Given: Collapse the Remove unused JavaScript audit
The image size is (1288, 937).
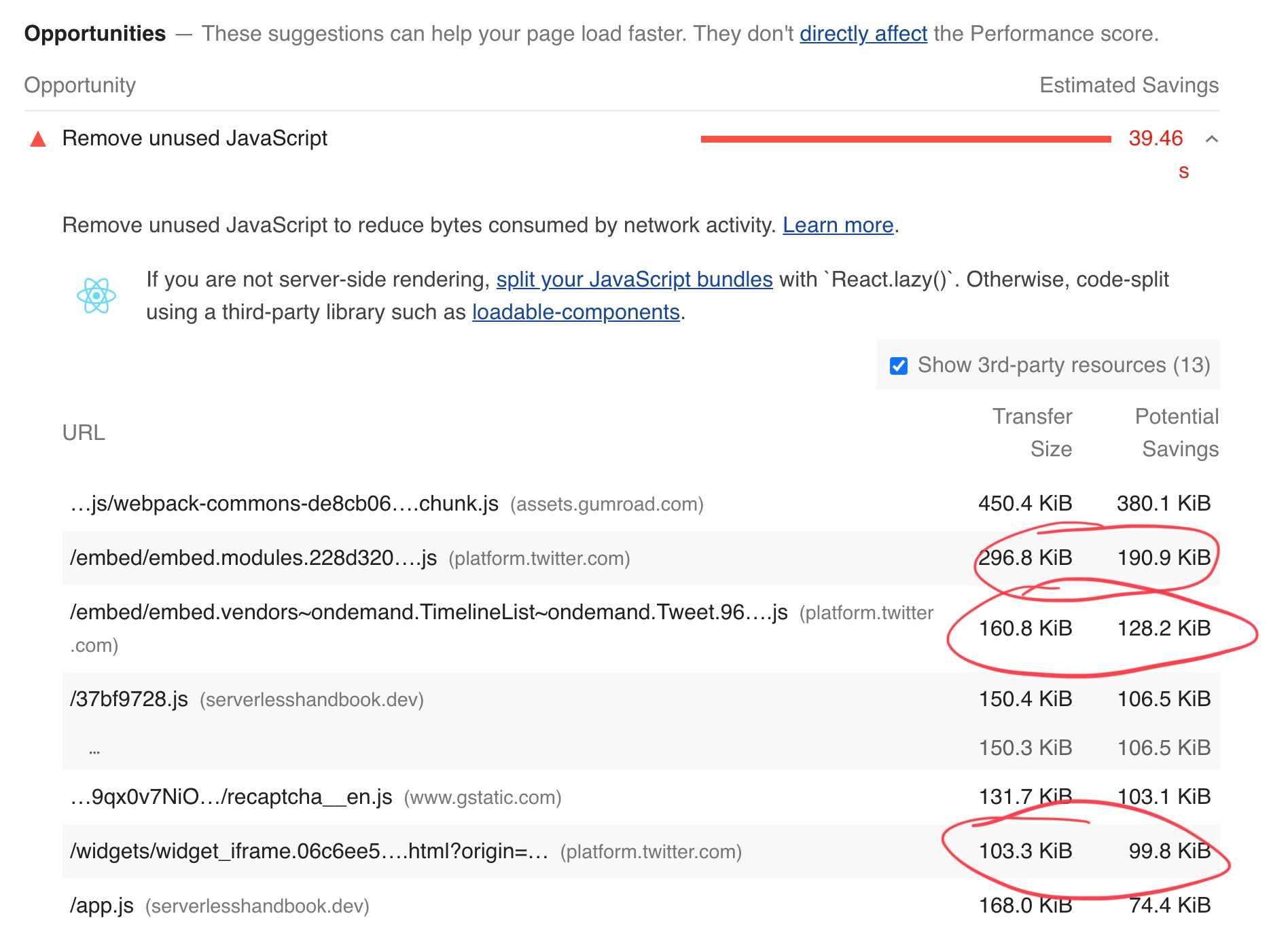Looking at the screenshot, I should [x=1211, y=139].
